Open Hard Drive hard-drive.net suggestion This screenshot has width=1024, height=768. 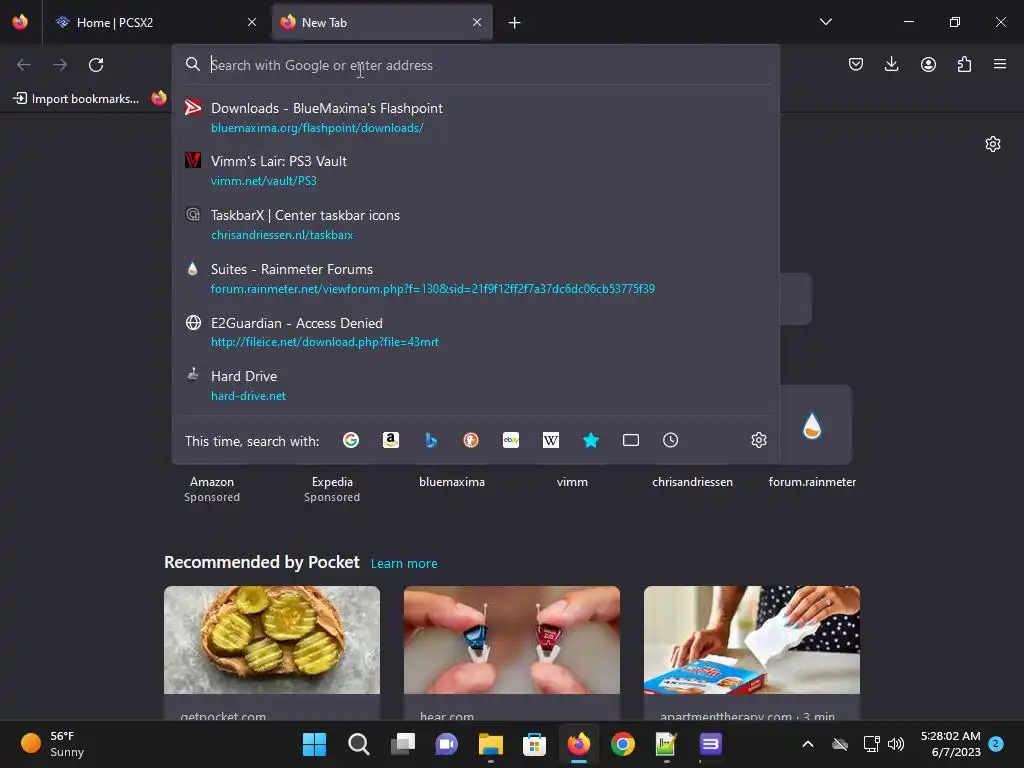click(x=475, y=385)
